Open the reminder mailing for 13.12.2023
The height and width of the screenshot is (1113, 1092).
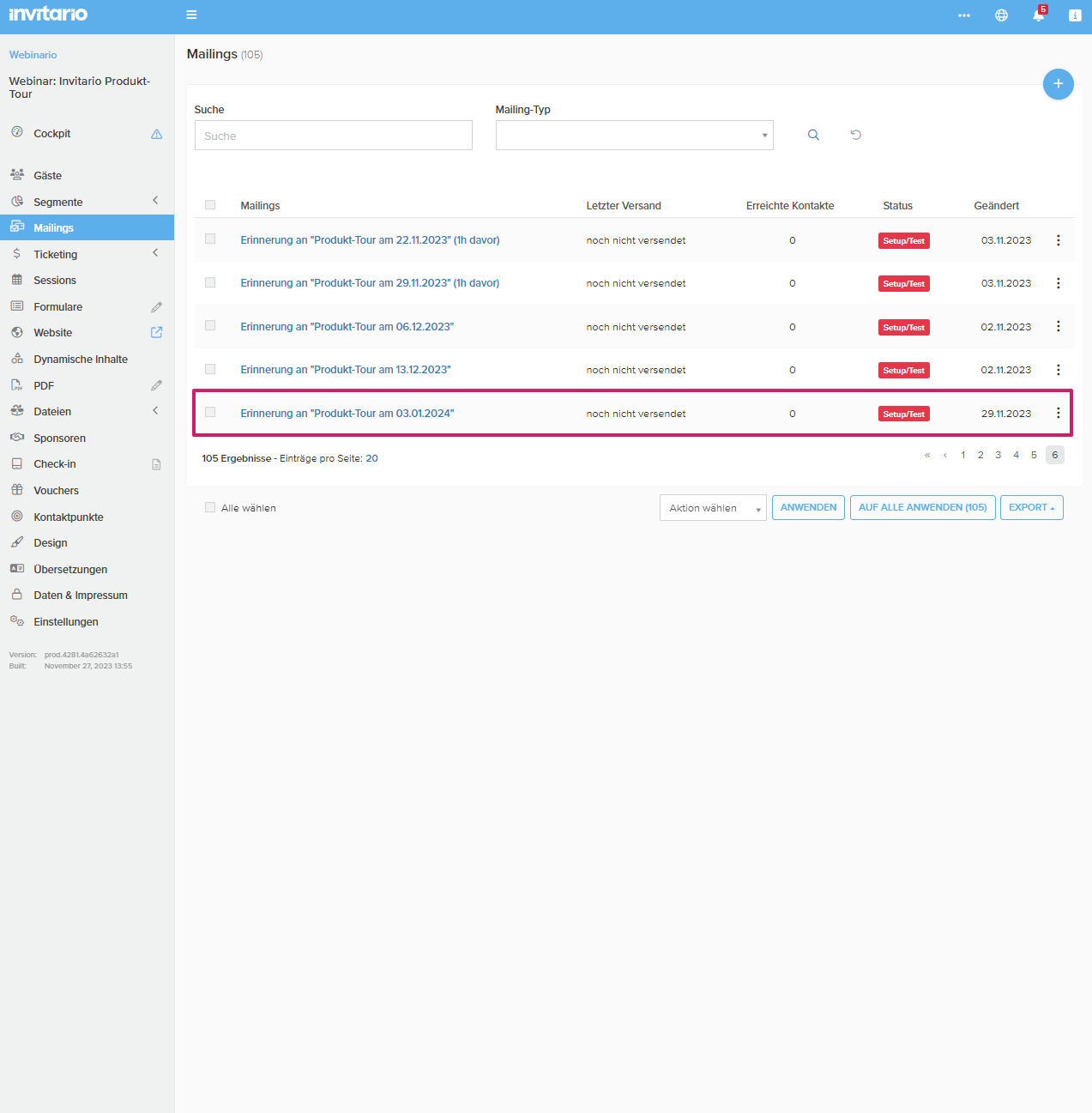[345, 370]
